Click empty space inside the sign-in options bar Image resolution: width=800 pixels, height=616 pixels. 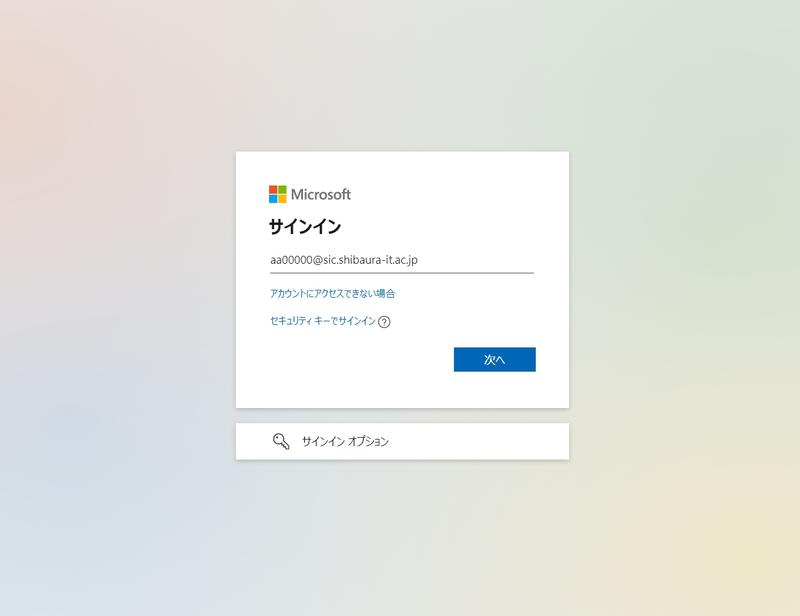point(480,441)
